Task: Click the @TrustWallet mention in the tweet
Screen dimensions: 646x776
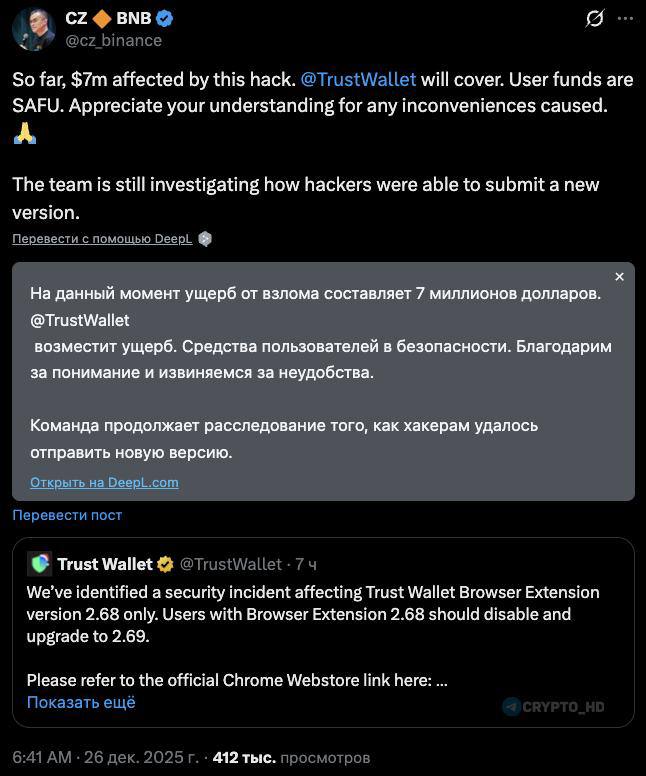Action: [x=358, y=79]
